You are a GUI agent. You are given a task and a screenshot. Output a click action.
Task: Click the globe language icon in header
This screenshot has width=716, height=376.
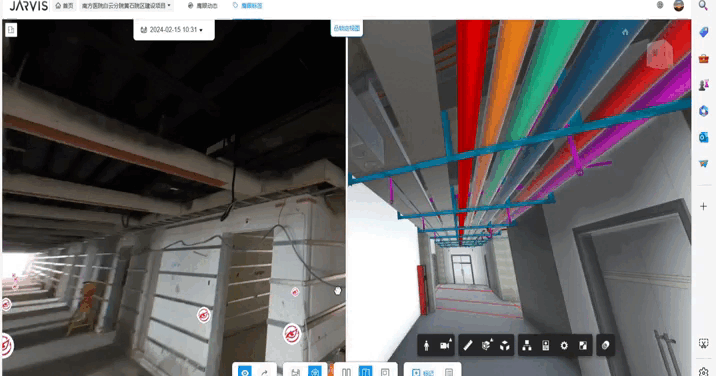[660, 5]
